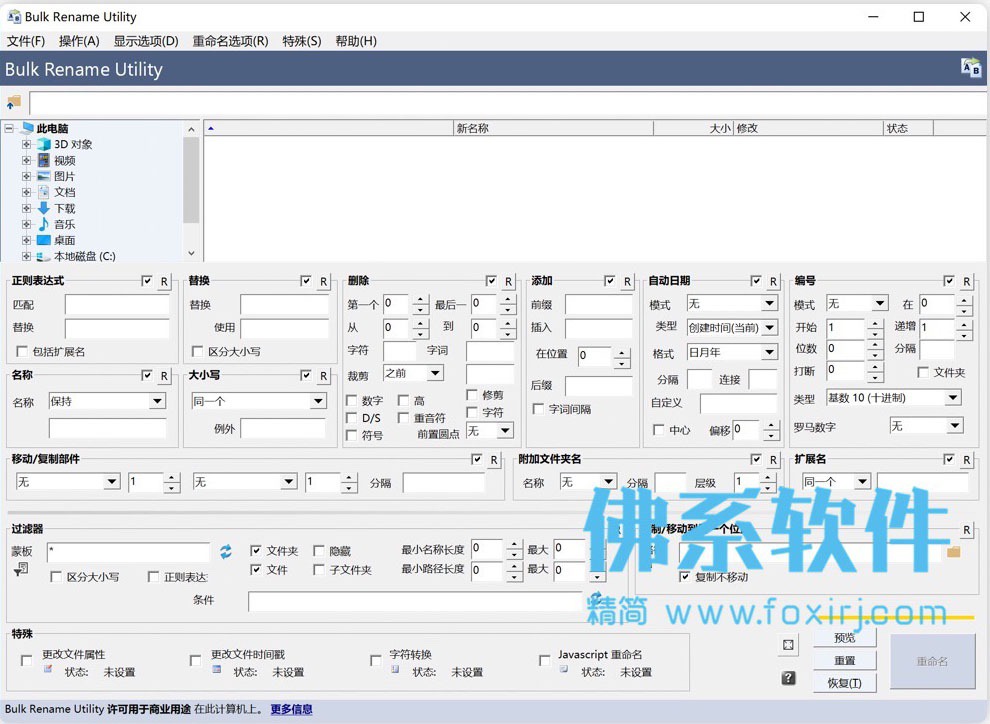Click the 更改文件属性 status icon
The width and height of the screenshot is (990, 724).
click(48, 669)
